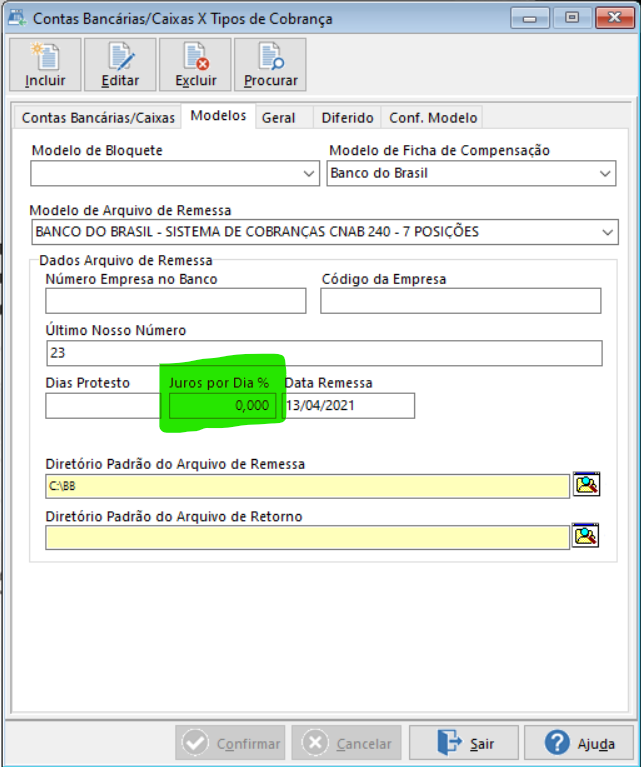Maximize the Contas Bancárias window
This screenshot has height=767, width=641.
tap(572, 18)
